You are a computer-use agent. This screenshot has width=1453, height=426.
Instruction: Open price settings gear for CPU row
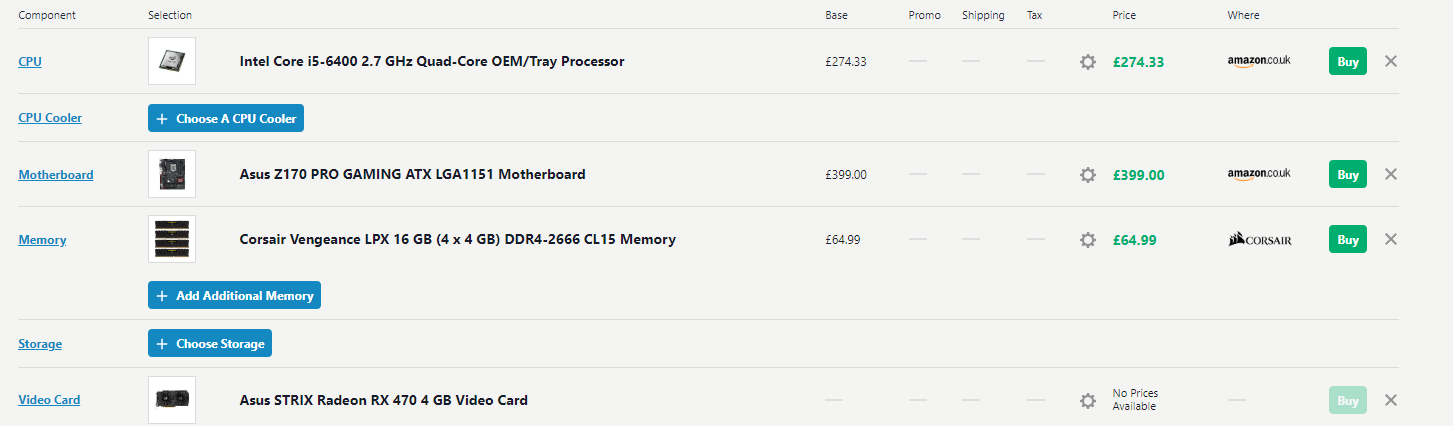[x=1088, y=62]
